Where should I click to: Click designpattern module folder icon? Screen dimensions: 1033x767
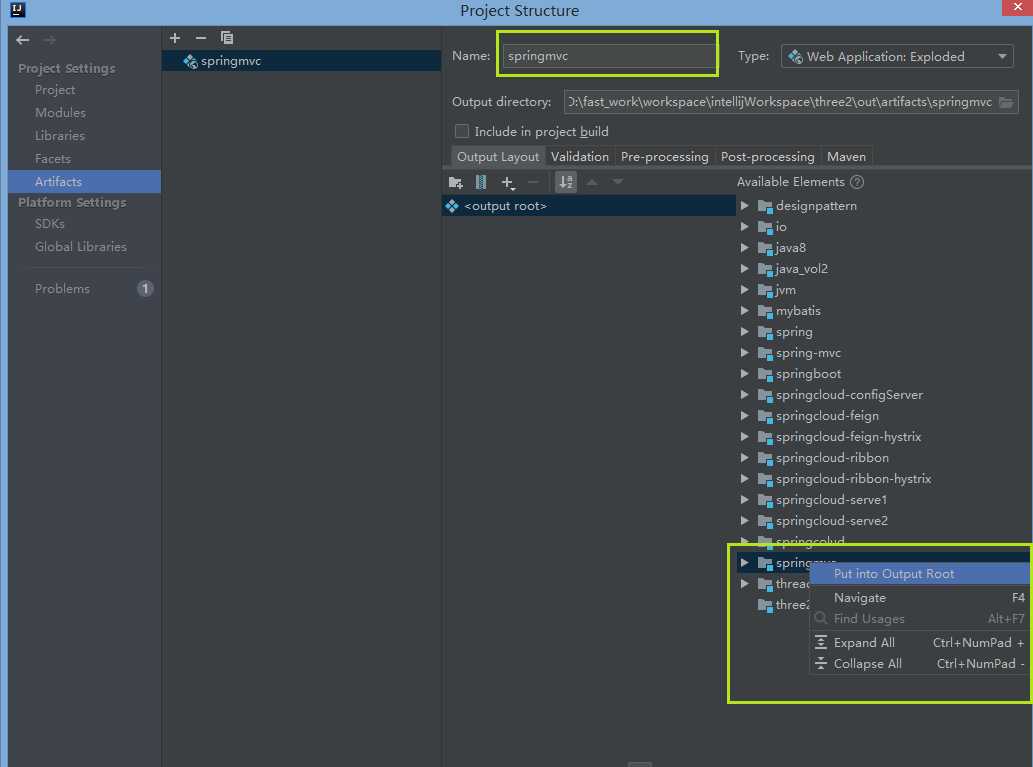tap(765, 206)
